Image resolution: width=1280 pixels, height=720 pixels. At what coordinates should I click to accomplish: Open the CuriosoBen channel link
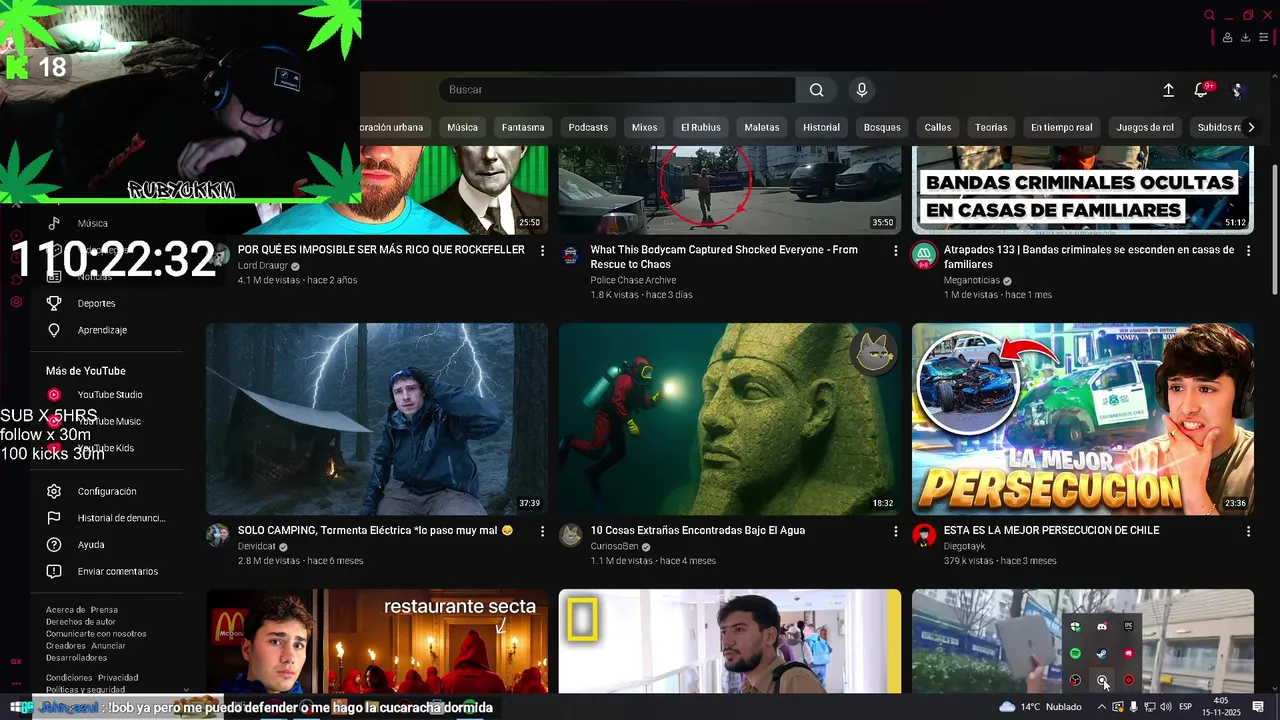tap(614, 547)
